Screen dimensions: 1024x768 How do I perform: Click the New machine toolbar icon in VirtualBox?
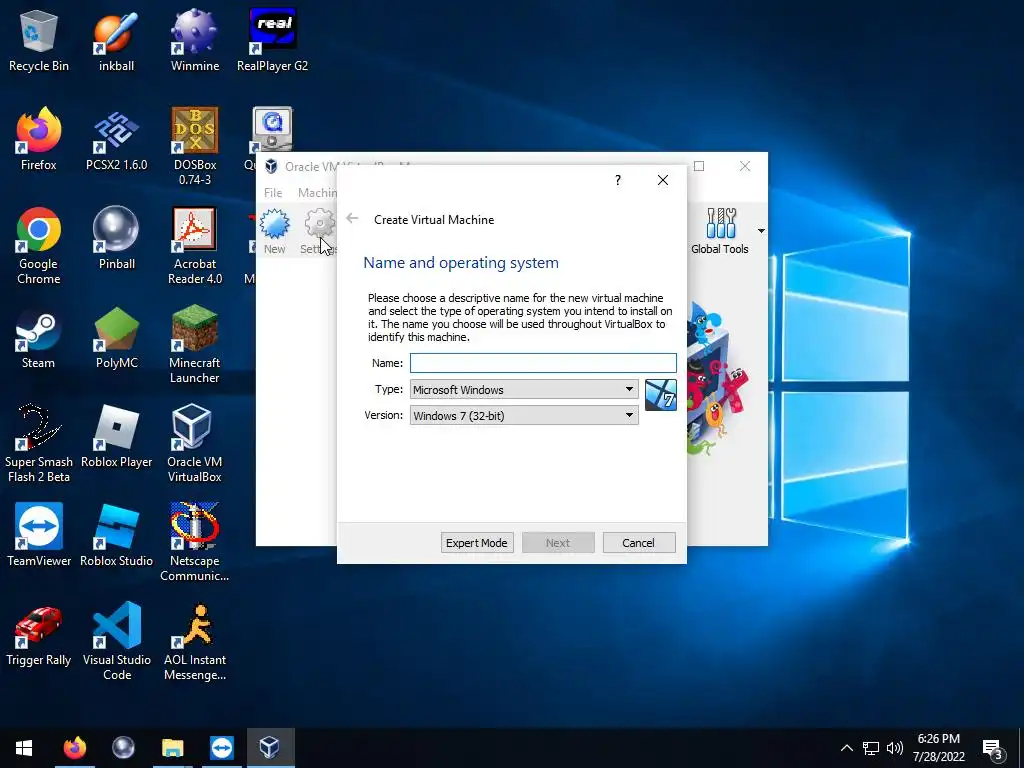(274, 231)
